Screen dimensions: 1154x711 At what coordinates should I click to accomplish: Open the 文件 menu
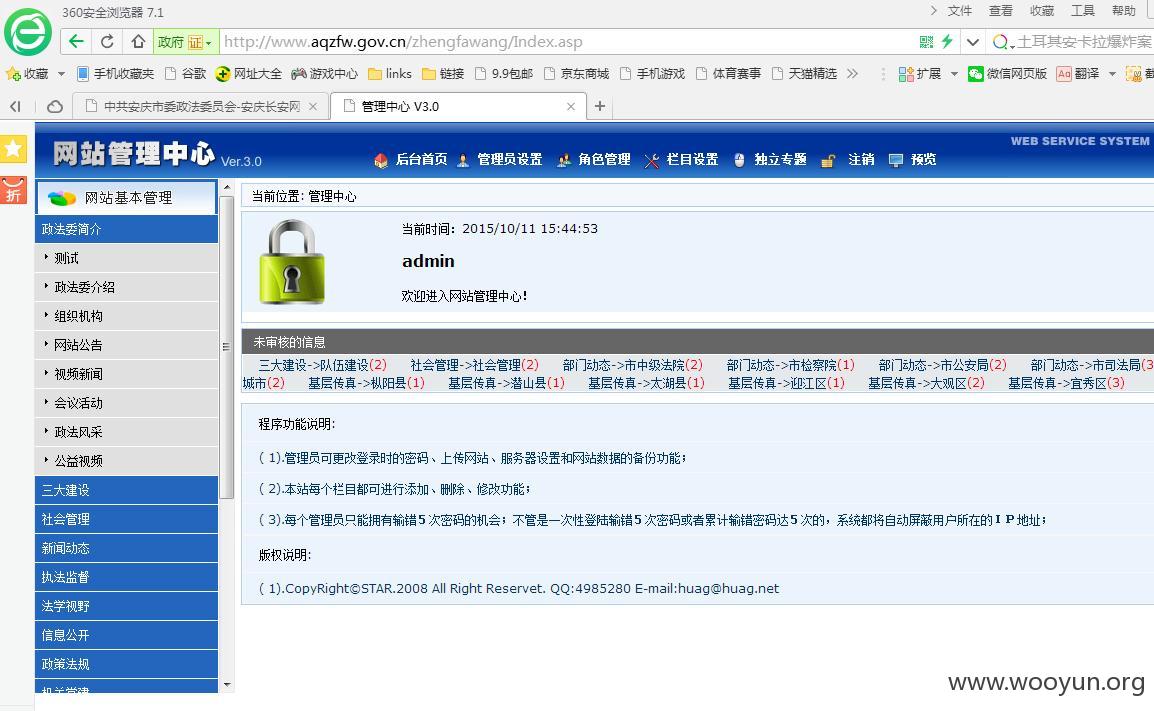coord(960,10)
